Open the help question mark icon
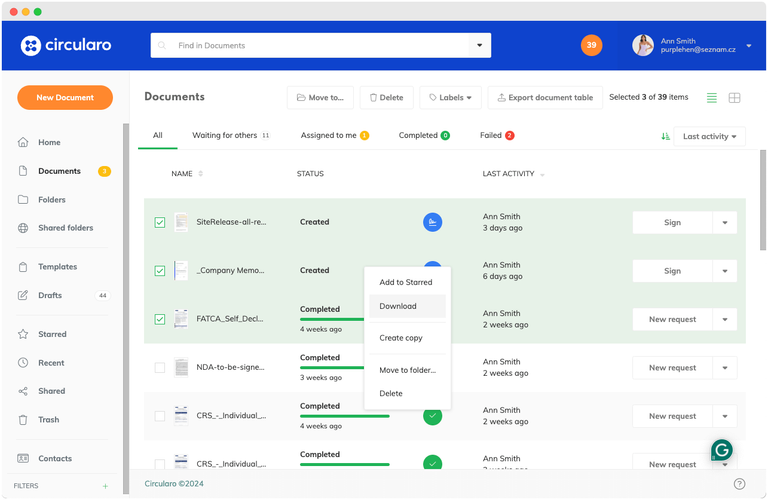The height and width of the screenshot is (500, 768). 739,484
